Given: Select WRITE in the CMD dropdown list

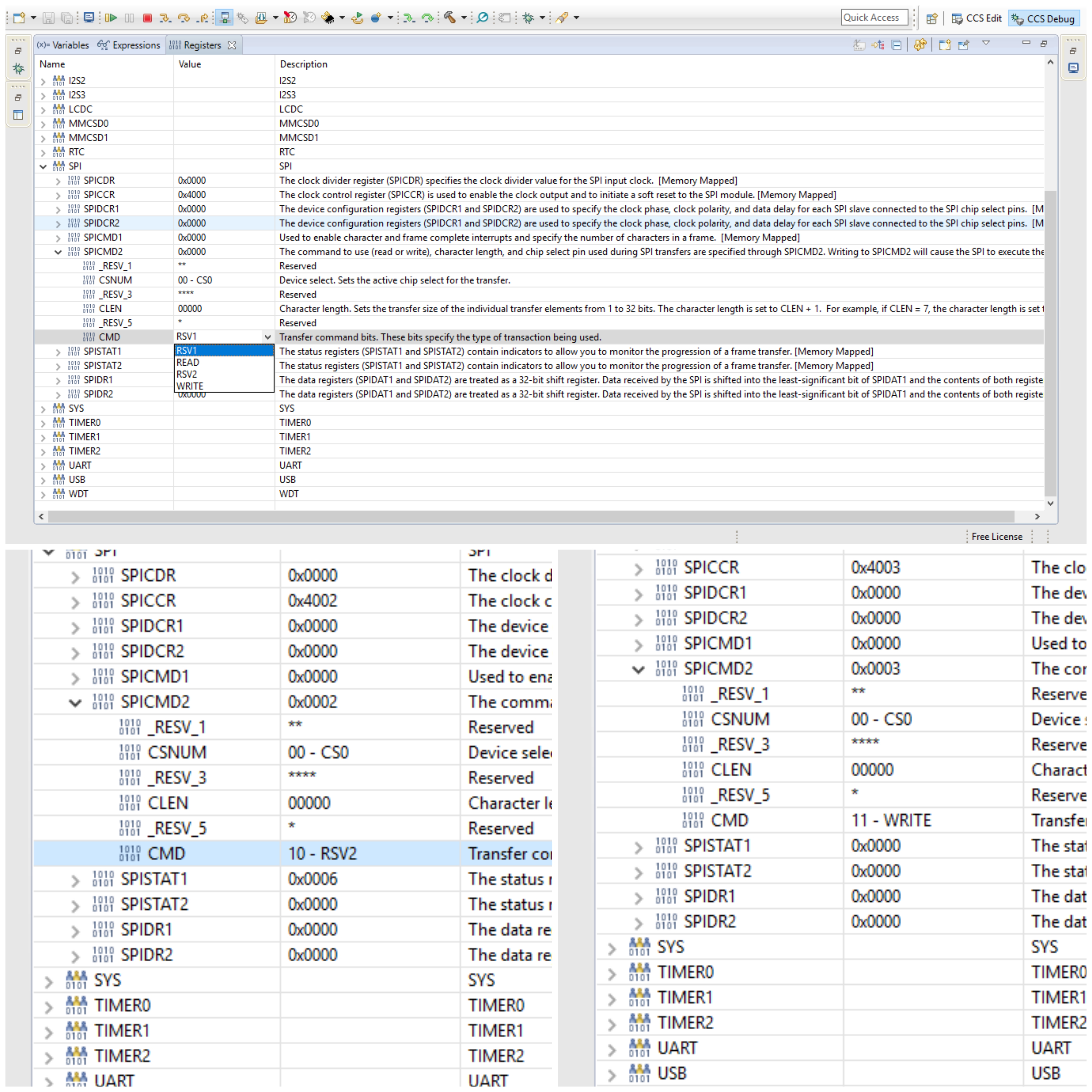Looking at the screenshot, I should (x=190, y=386).
